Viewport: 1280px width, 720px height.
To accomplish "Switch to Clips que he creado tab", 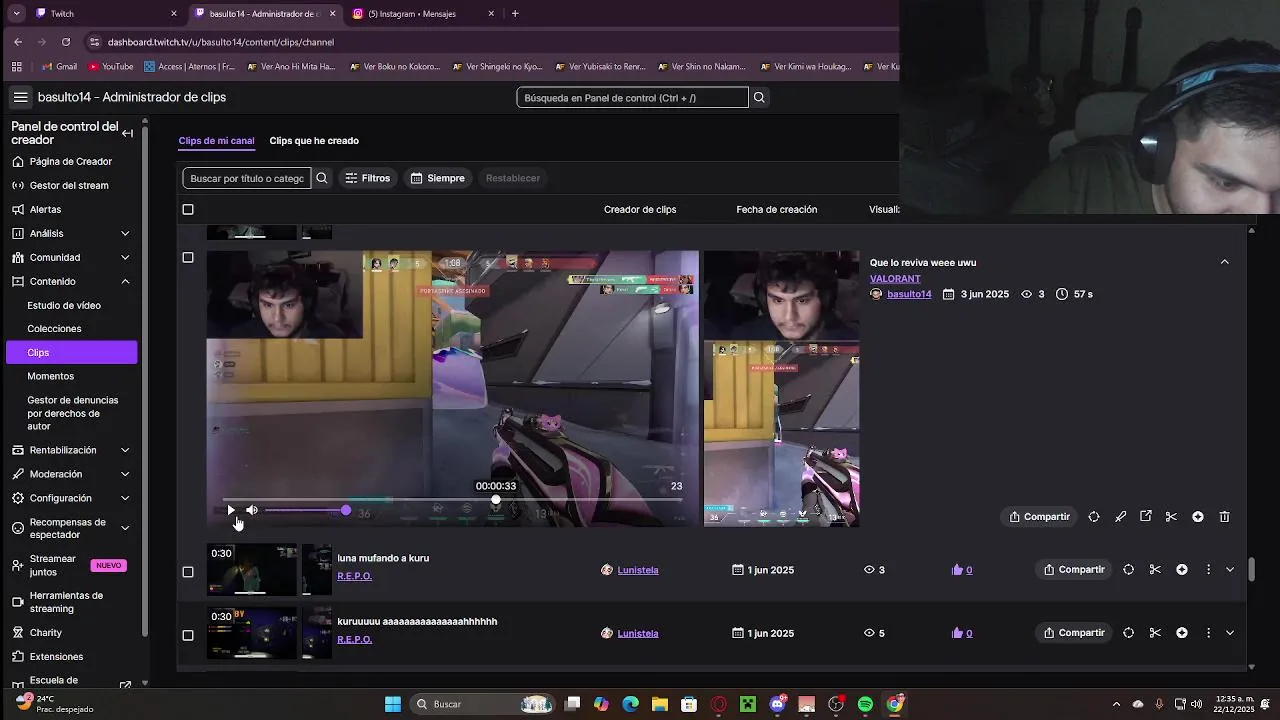I will [314, 141].
